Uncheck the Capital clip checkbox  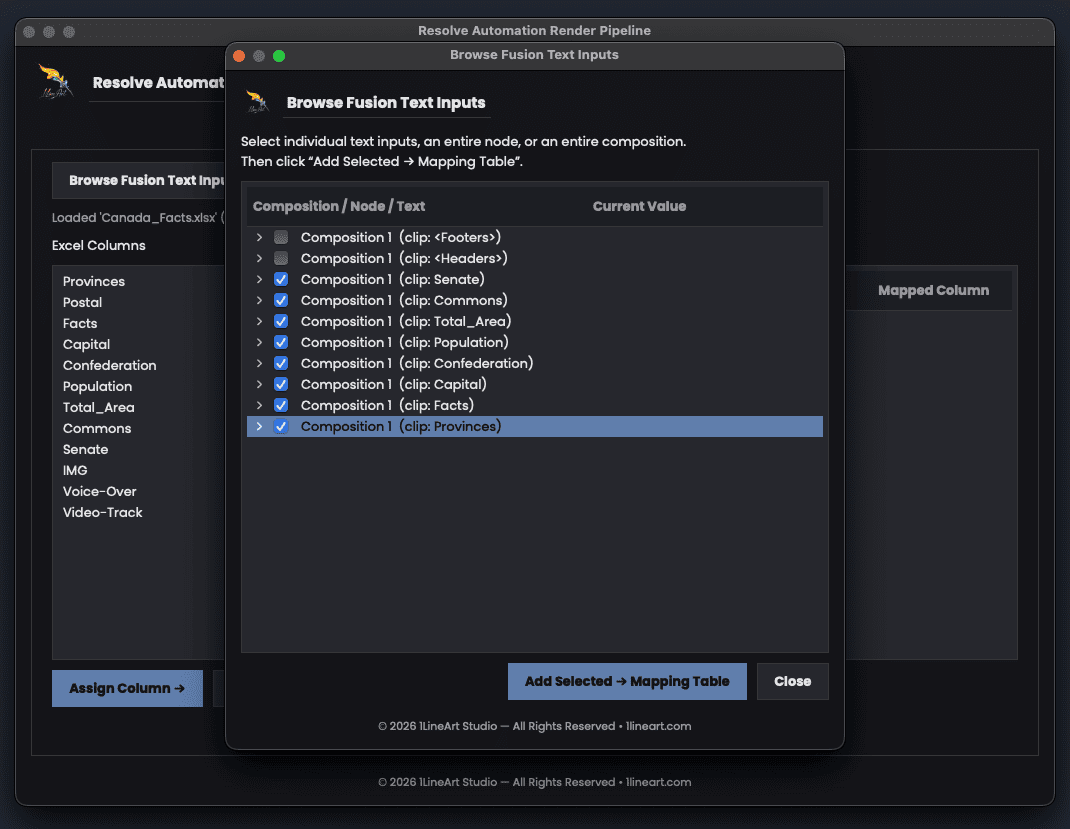tap(280, 384)
